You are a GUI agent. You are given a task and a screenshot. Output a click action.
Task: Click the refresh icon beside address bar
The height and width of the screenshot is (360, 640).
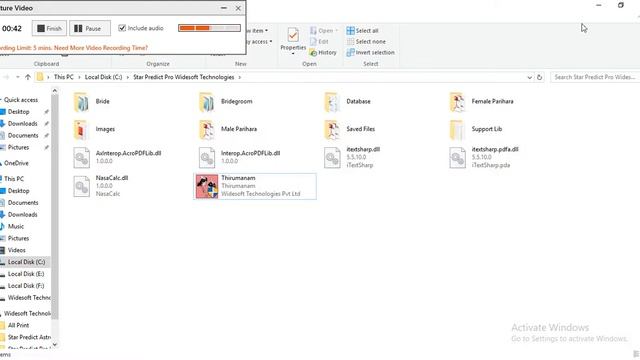pos(539,77)
